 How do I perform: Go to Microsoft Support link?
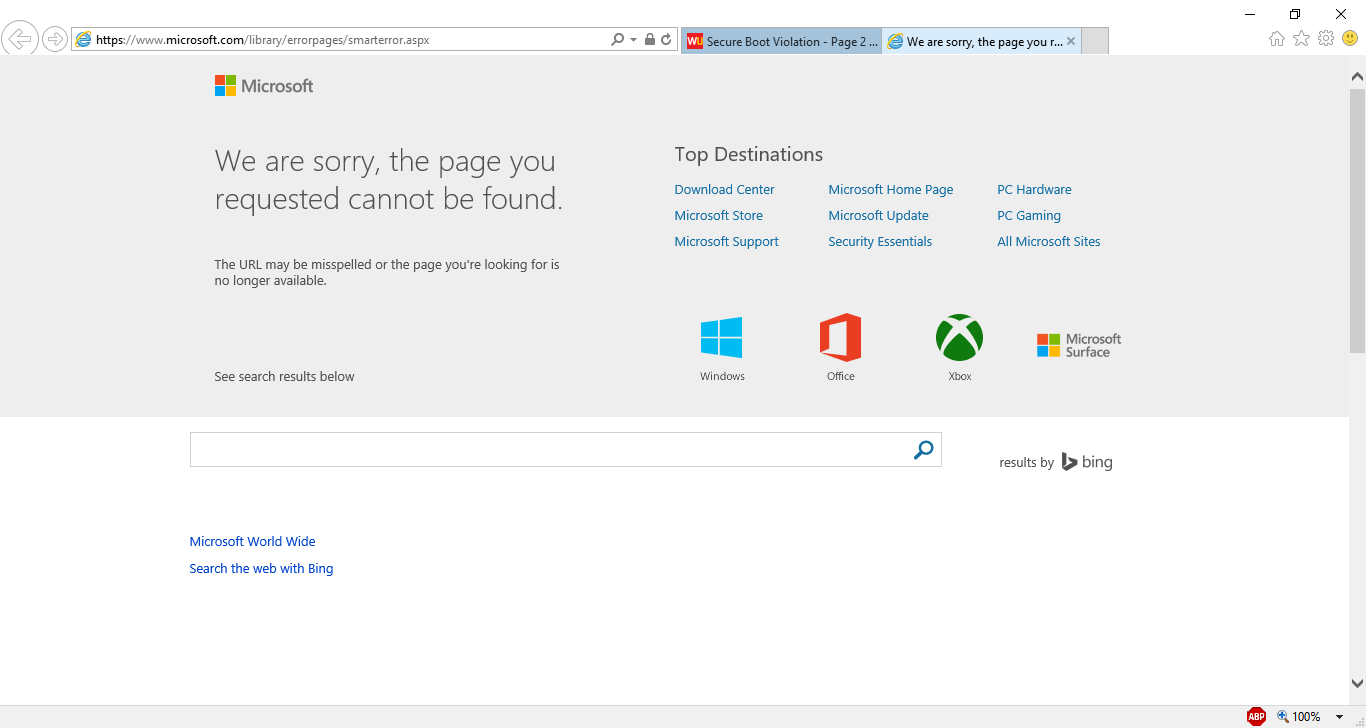point(726,242)
